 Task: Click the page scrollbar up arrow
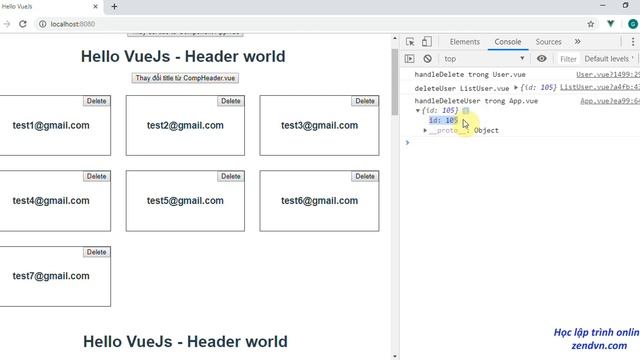coord(395,38)
